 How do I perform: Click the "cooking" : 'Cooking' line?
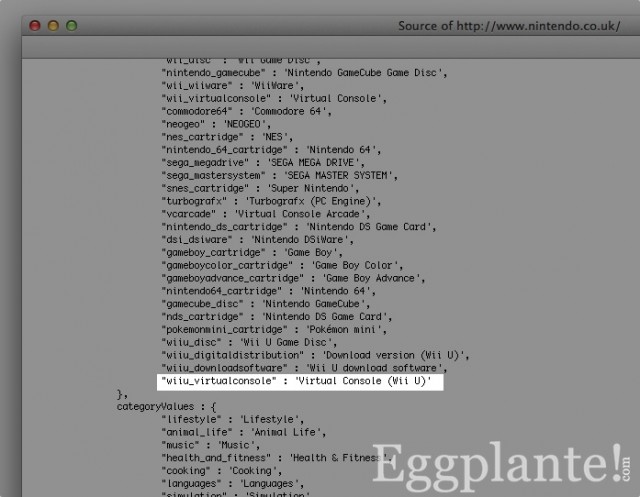(x=222, y=471)
